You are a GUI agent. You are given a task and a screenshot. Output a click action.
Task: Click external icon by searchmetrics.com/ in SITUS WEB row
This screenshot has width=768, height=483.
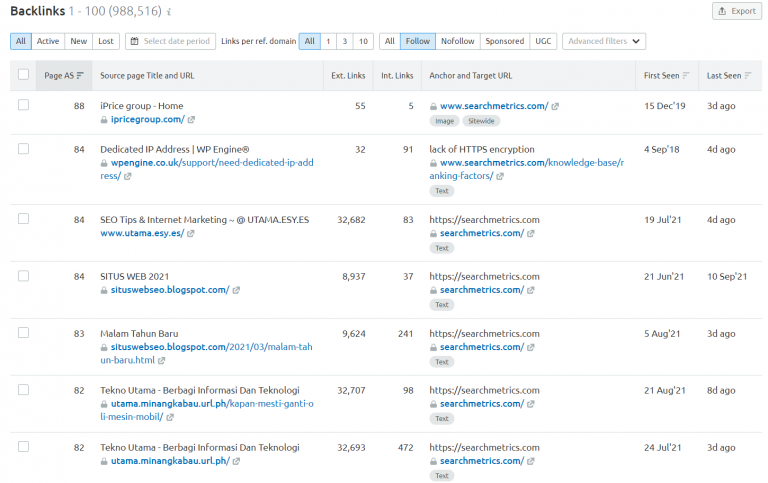click(530, 290)
